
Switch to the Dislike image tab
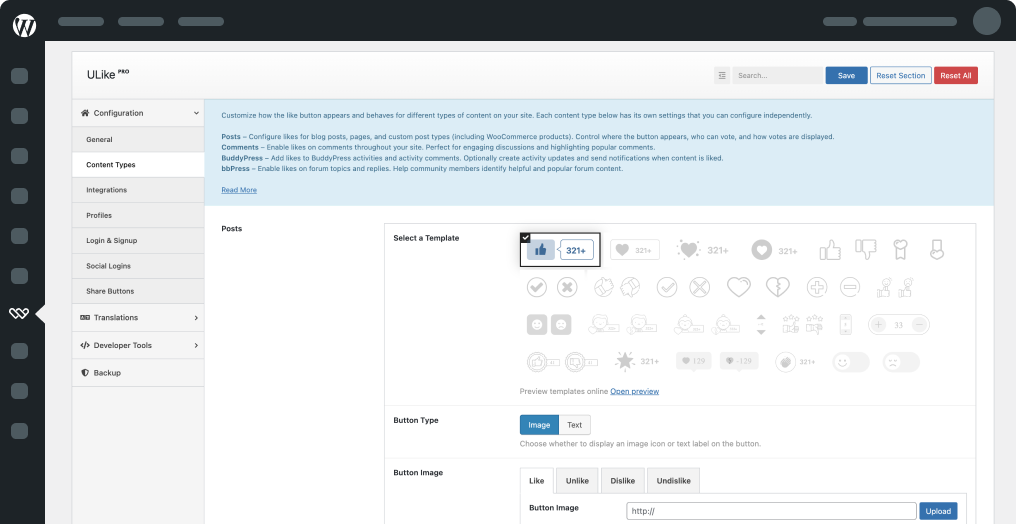(x=622, y=481)
